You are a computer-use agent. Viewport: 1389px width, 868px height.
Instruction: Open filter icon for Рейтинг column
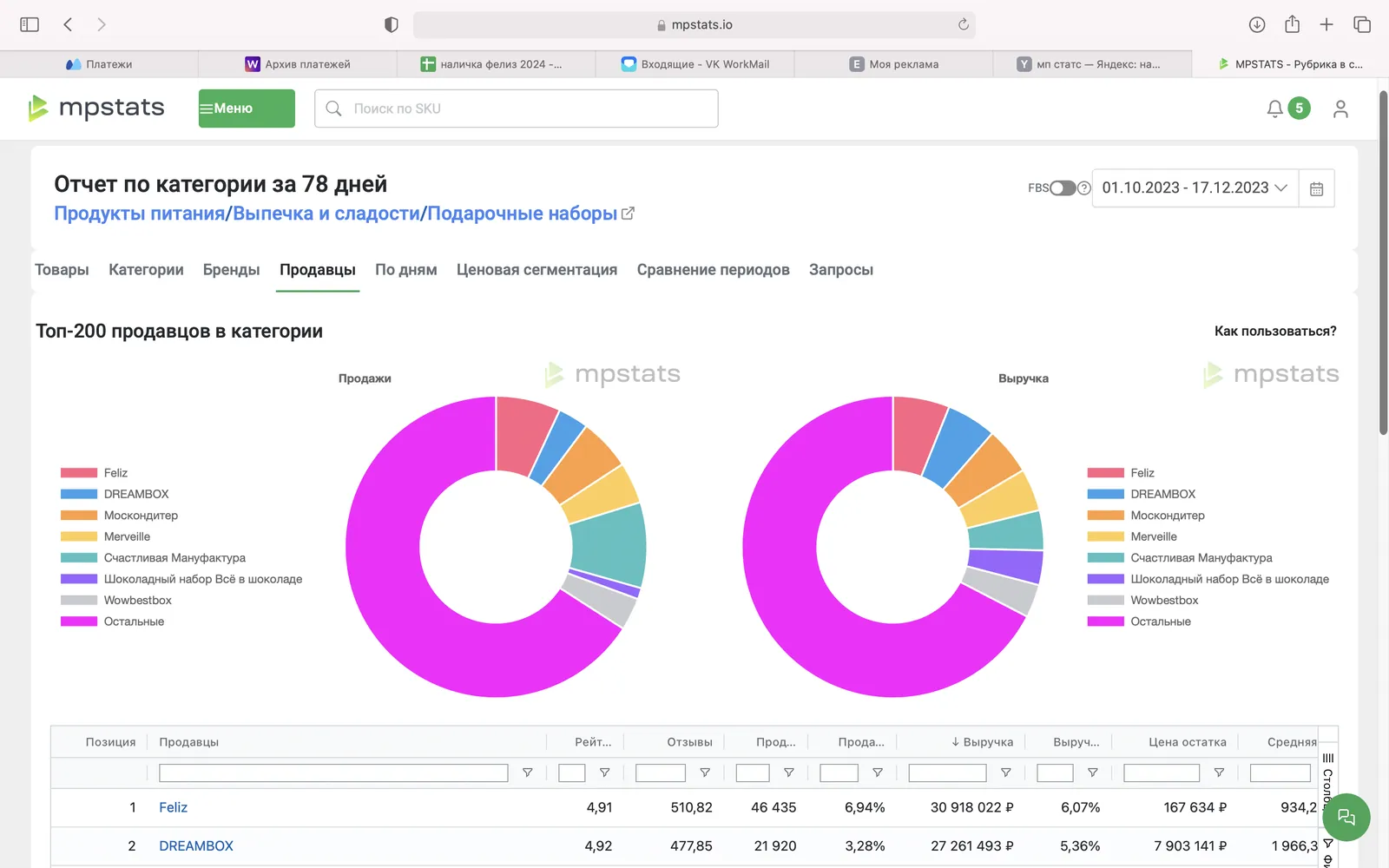click(x=604, y=773)
